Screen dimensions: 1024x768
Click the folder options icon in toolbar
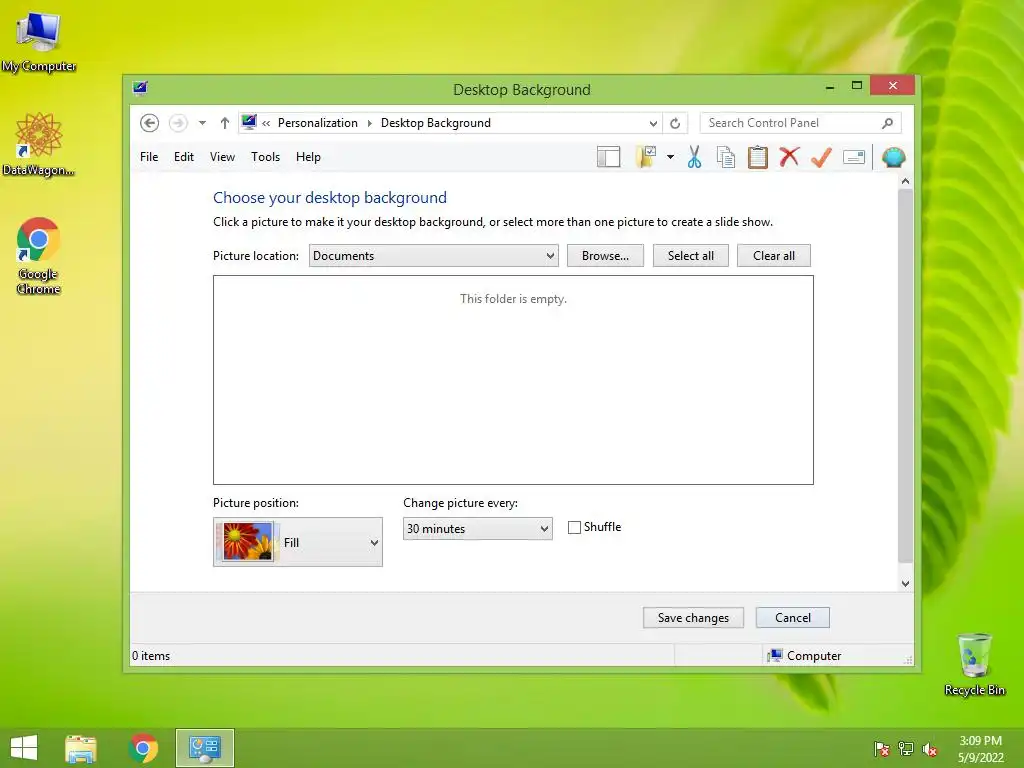pos(646,157)
